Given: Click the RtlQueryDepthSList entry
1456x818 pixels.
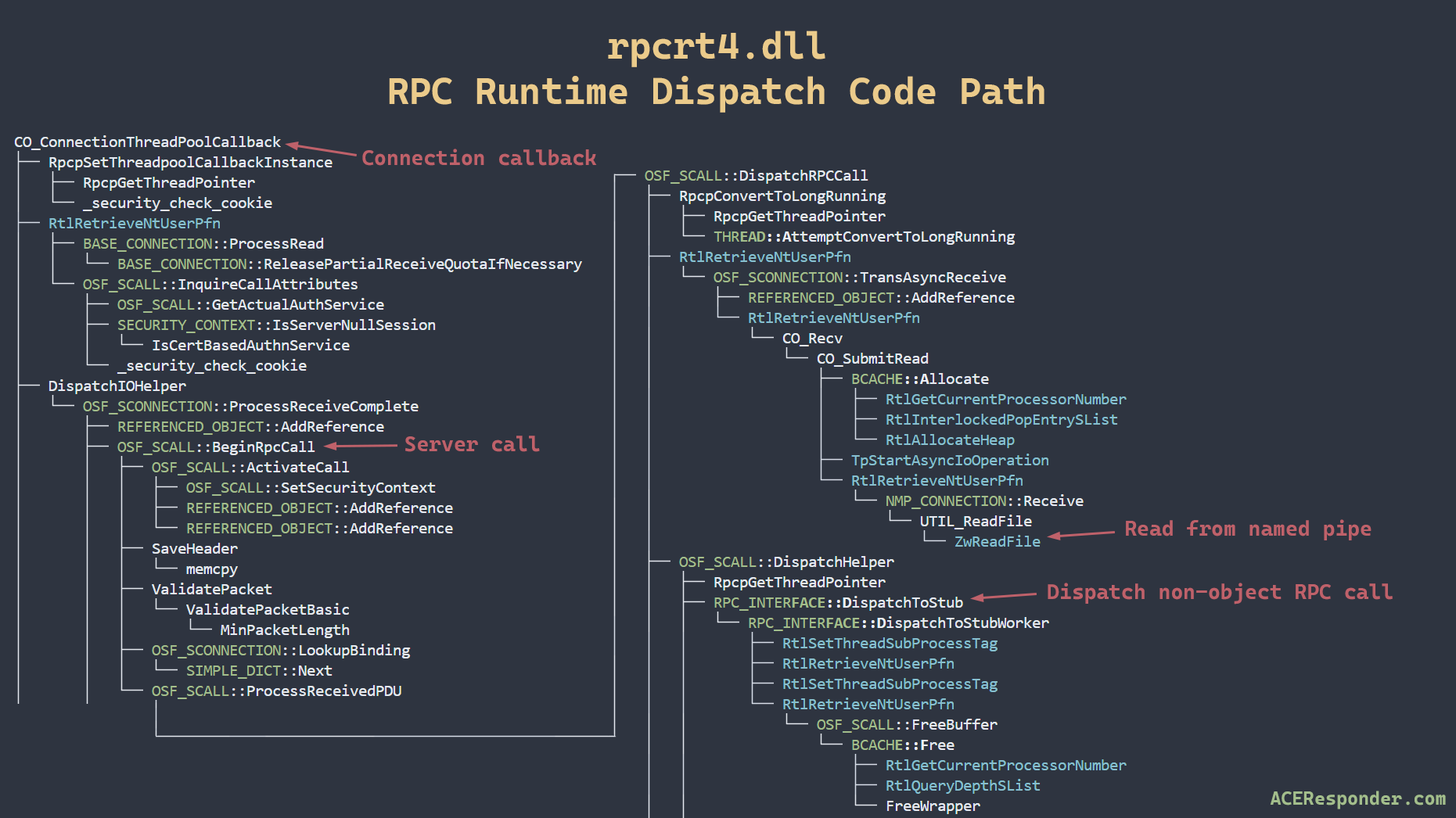Looking at the screenshot, I should click(962, 786).
